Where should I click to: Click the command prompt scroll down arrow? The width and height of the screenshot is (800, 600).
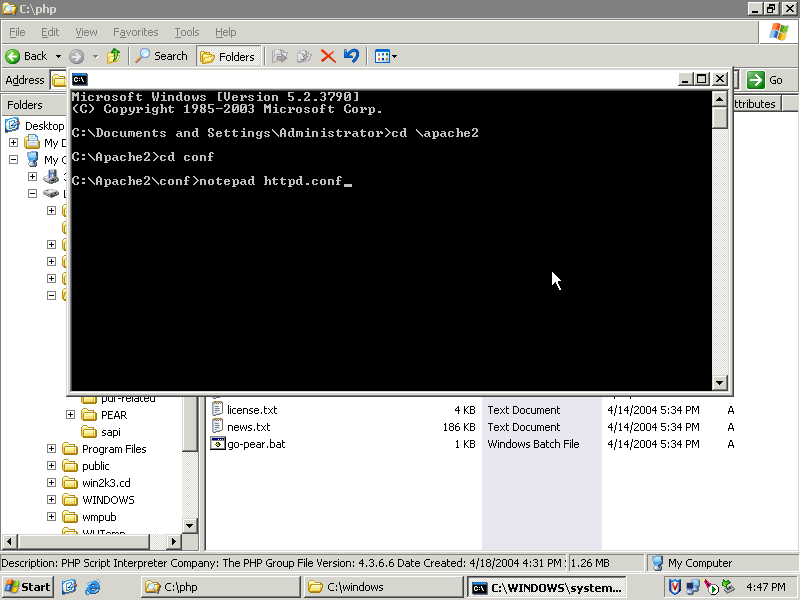click(x=719, y=382)
